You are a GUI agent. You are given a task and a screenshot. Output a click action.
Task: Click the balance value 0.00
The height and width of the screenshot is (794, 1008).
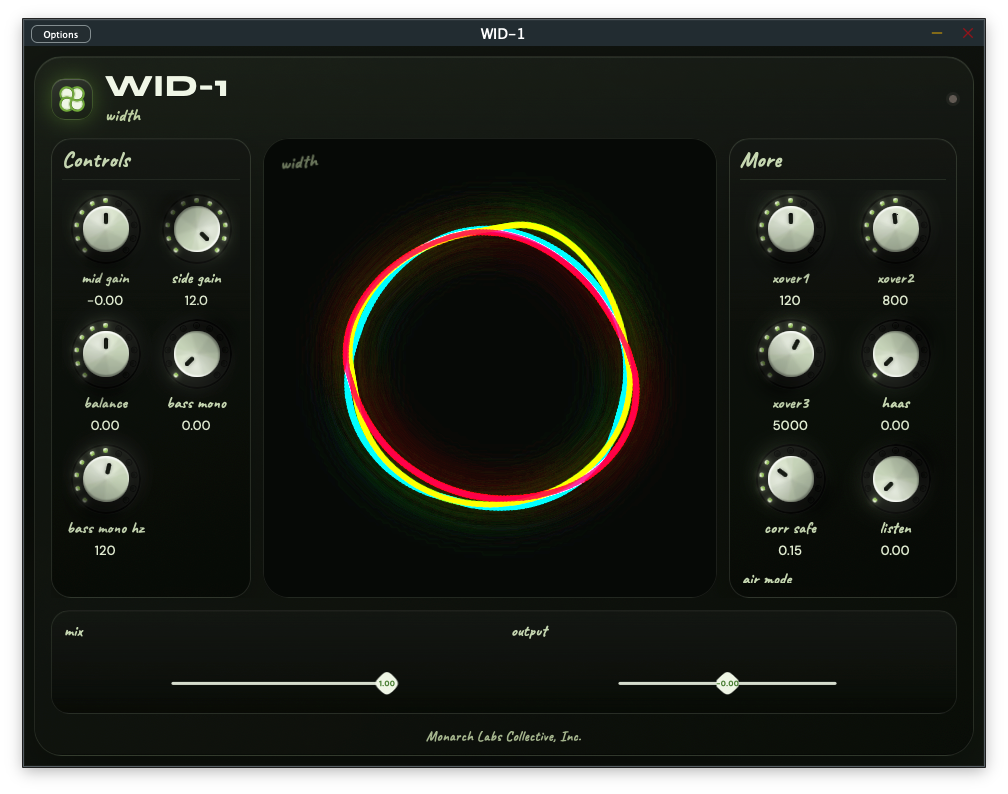[105, 425]
